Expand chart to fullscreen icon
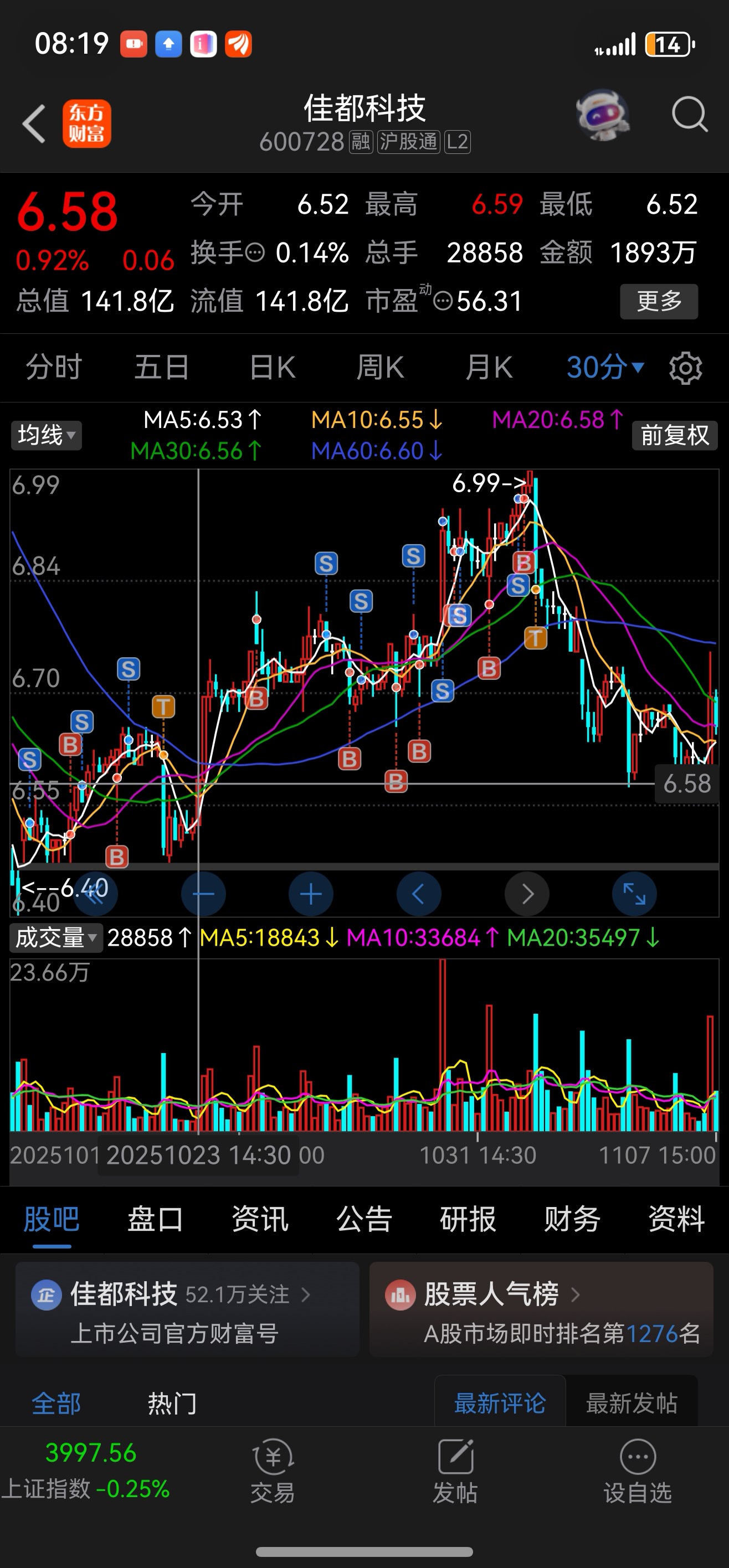 pos(635,894)
